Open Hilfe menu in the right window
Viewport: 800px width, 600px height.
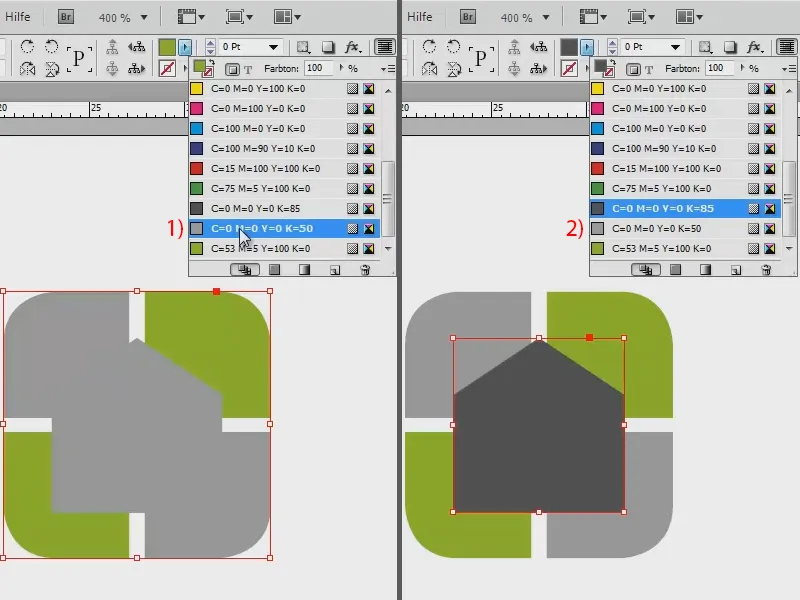tap(419, 17)
